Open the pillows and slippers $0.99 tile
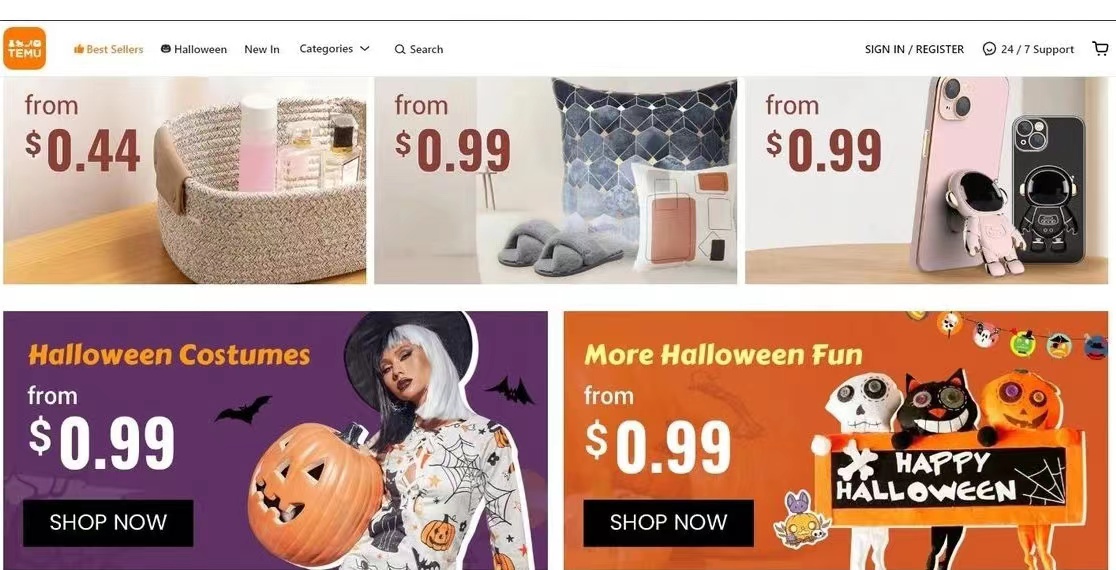The width and height of the screenshot is (1116, 570). 556,180
